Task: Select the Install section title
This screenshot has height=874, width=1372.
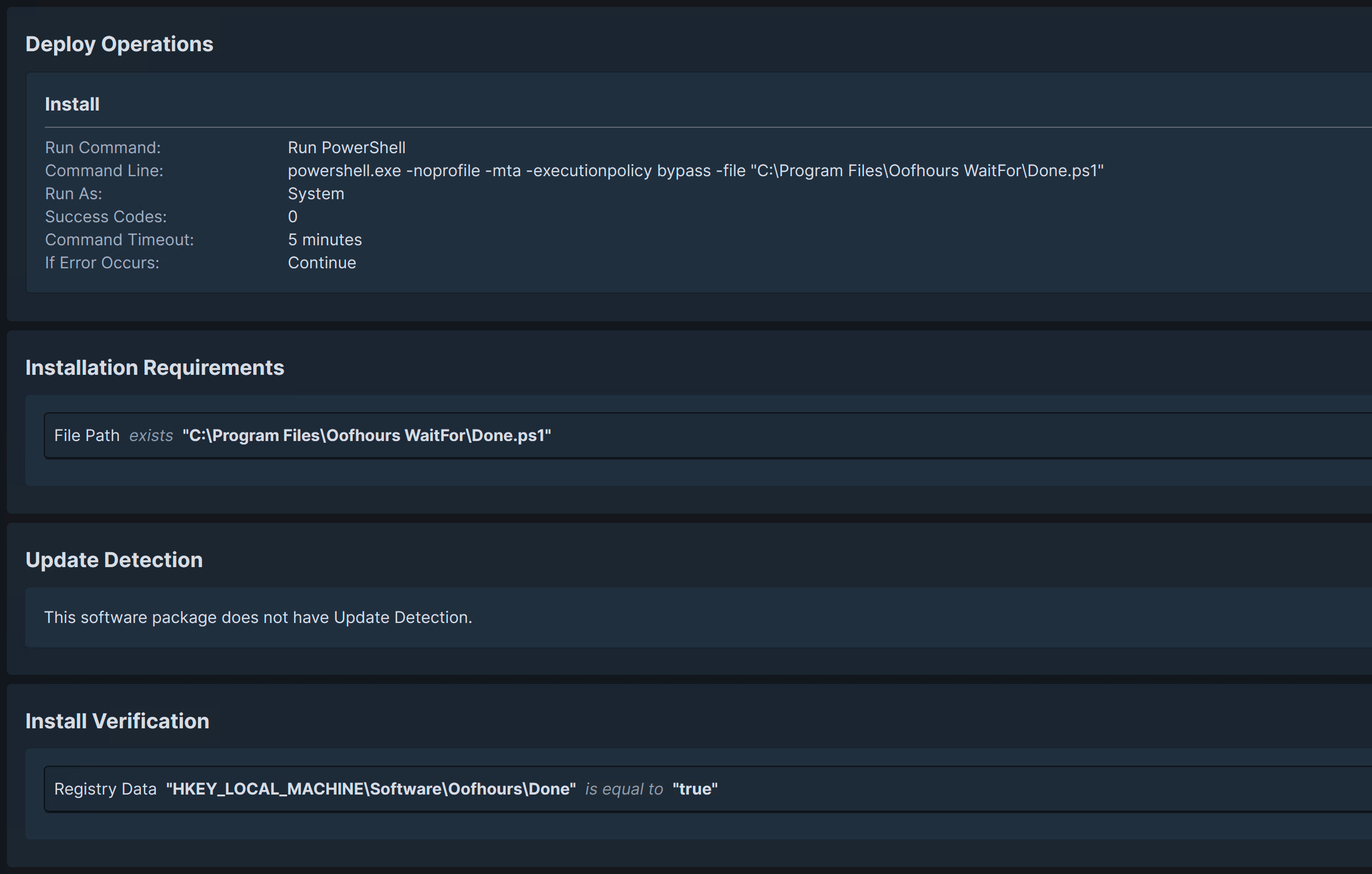Action: (x=72, y=104)
